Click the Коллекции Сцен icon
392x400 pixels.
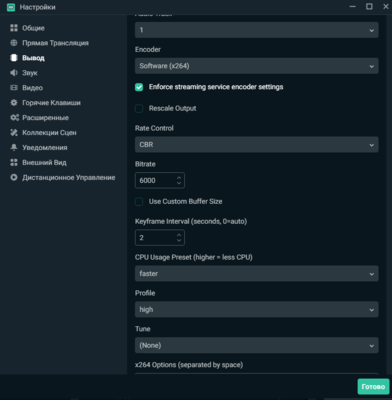[x=14, y=133]
